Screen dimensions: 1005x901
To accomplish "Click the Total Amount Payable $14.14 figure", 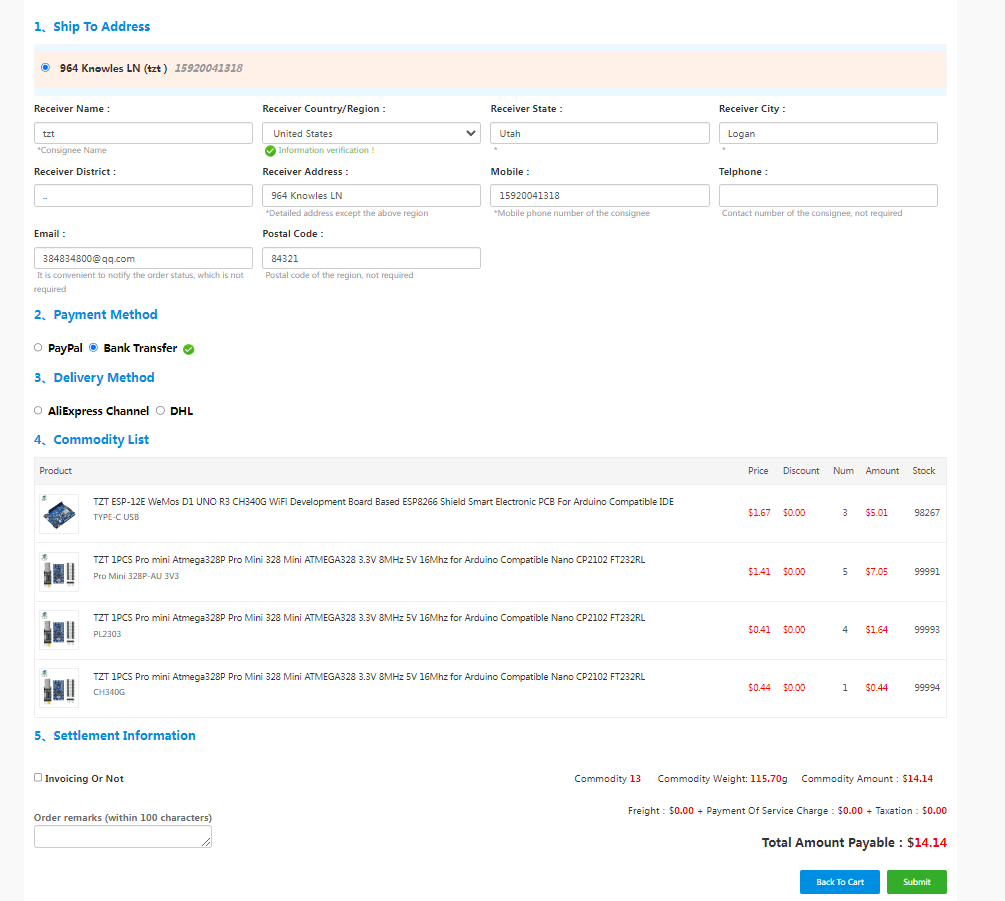I will click(927, 843).
